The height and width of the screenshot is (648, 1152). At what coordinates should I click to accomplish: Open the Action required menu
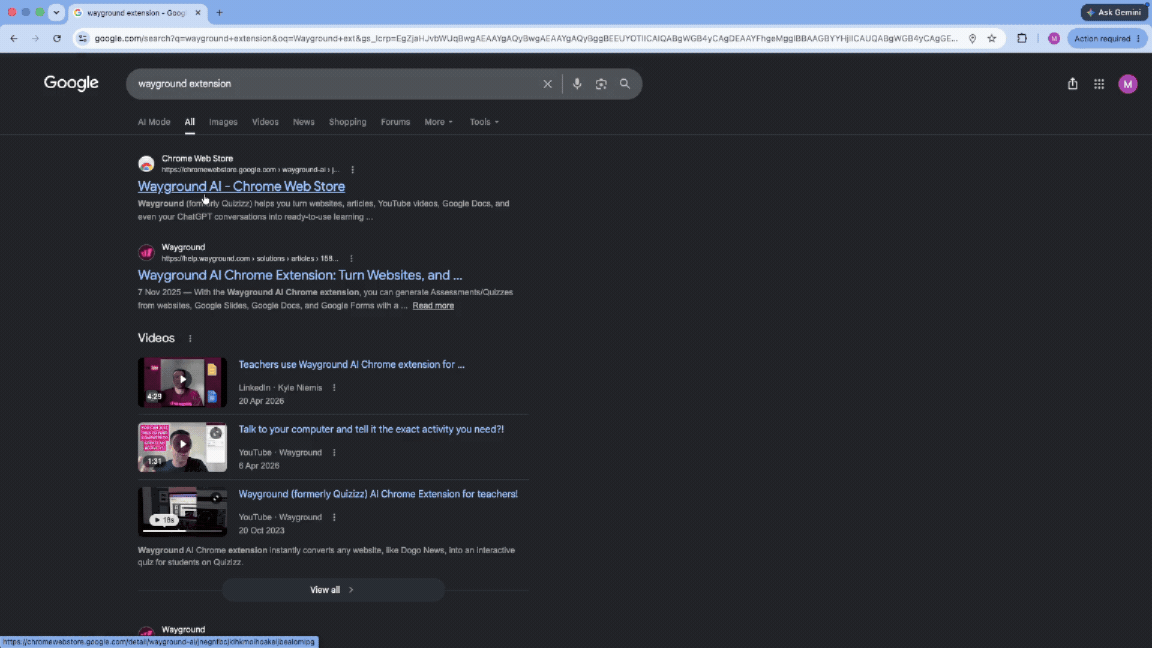(1107, 38)
